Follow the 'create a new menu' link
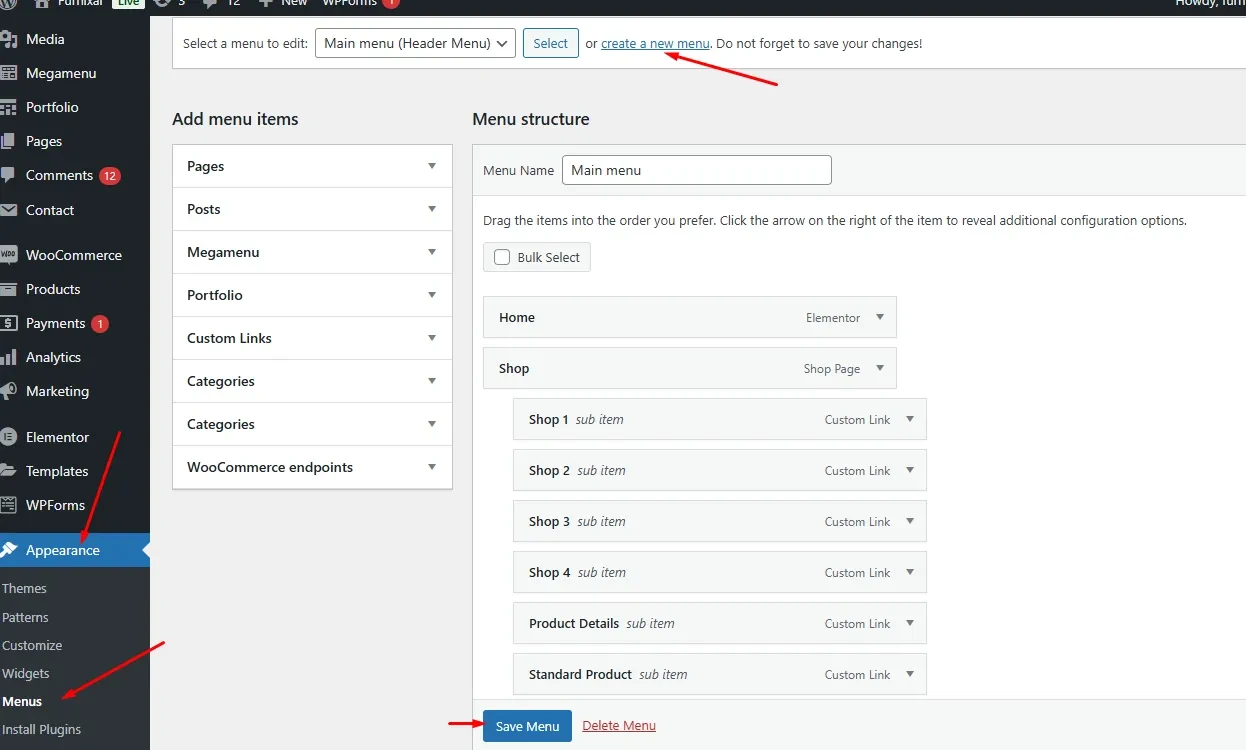 655,43
